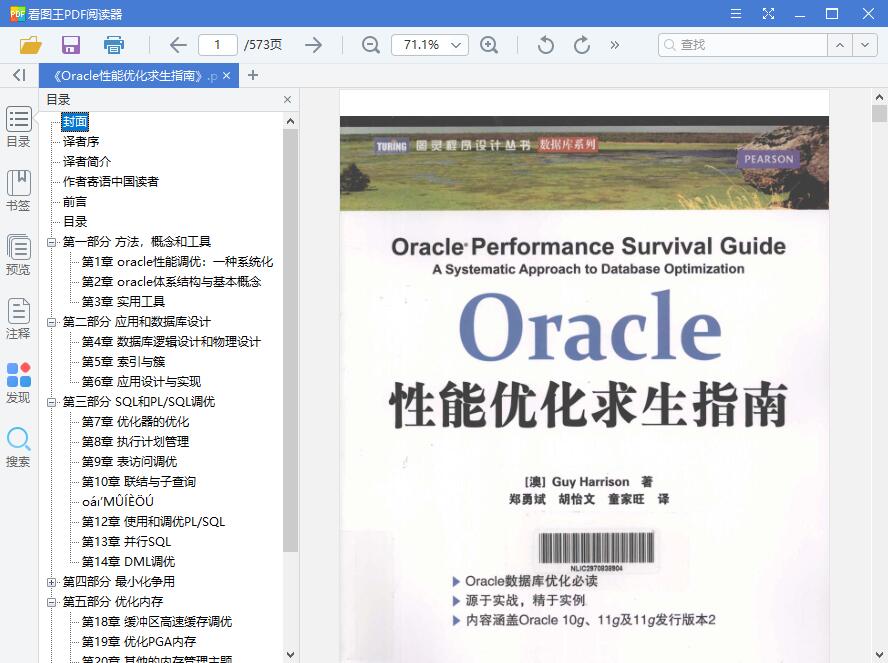Zoom out with the minus magnifier

371,45
